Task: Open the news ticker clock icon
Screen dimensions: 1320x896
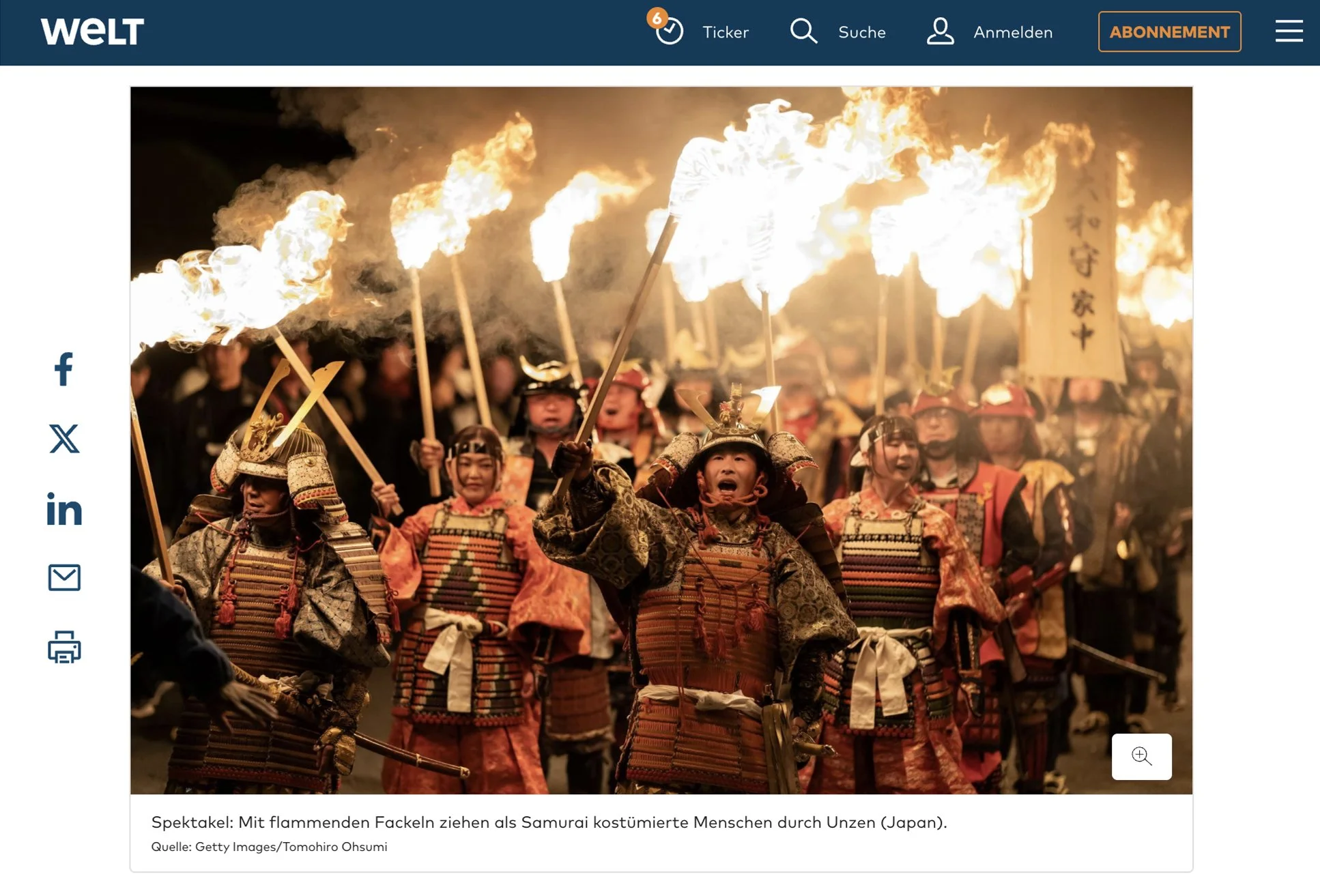Action: (x=670, y=32)
